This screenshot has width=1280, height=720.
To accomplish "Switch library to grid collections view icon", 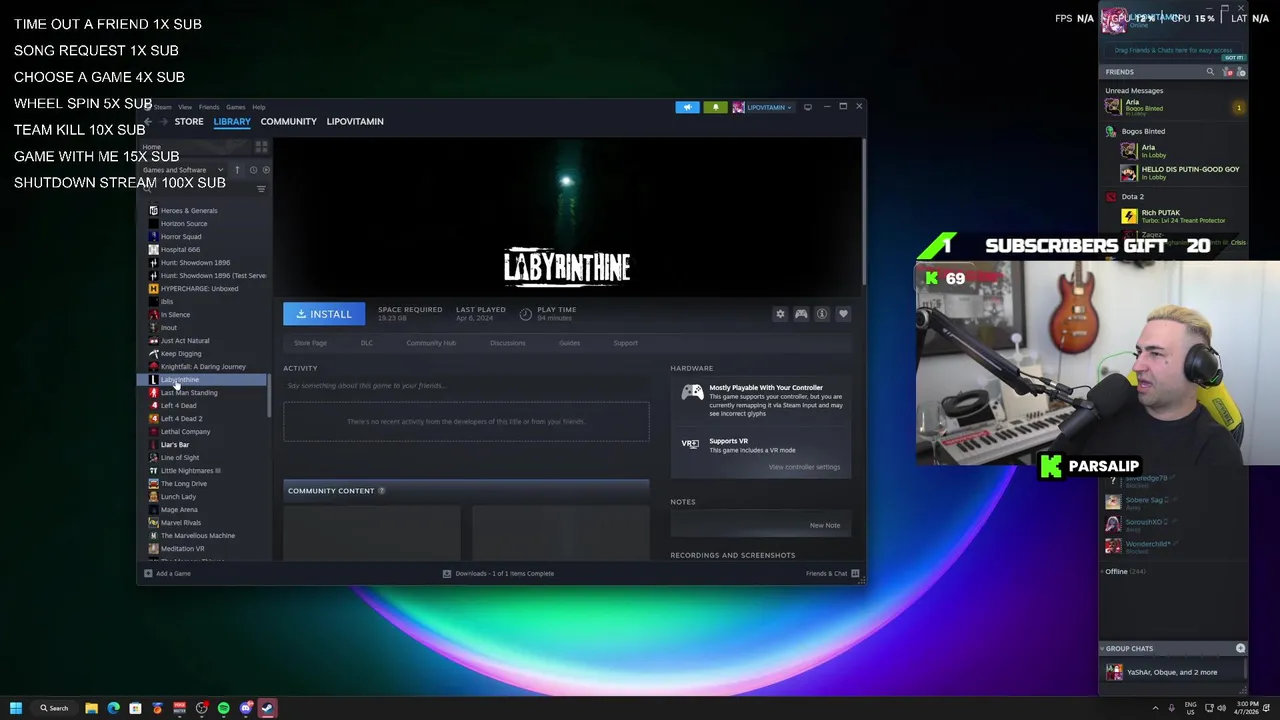I will tap(261, 147).
